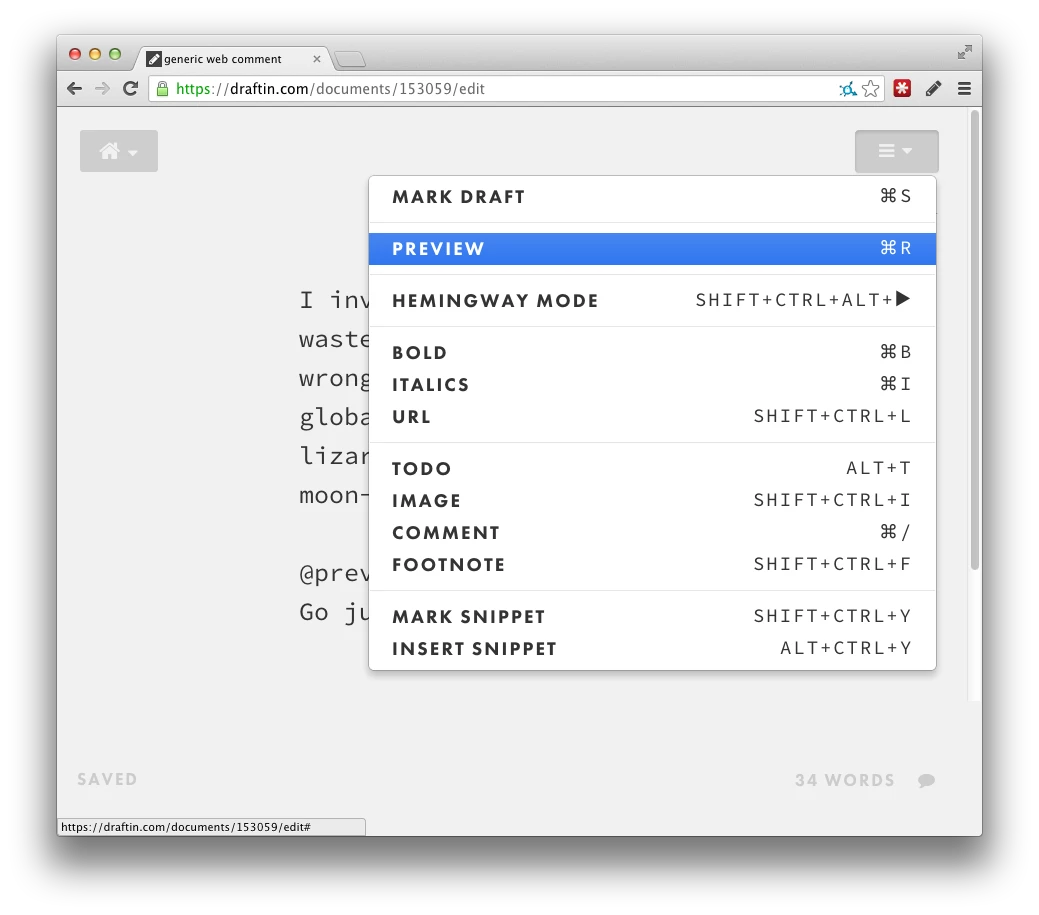Open the Chrome hamburger menu

click(x=964, y=89)
